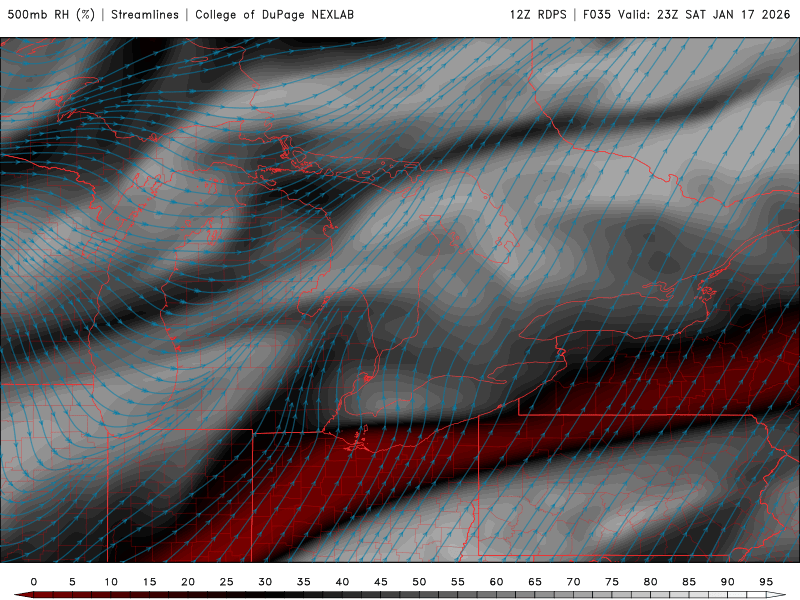Viewport: 800px width, 600px height.
Task: Click the colorbar label '85'
Action: 689,582
